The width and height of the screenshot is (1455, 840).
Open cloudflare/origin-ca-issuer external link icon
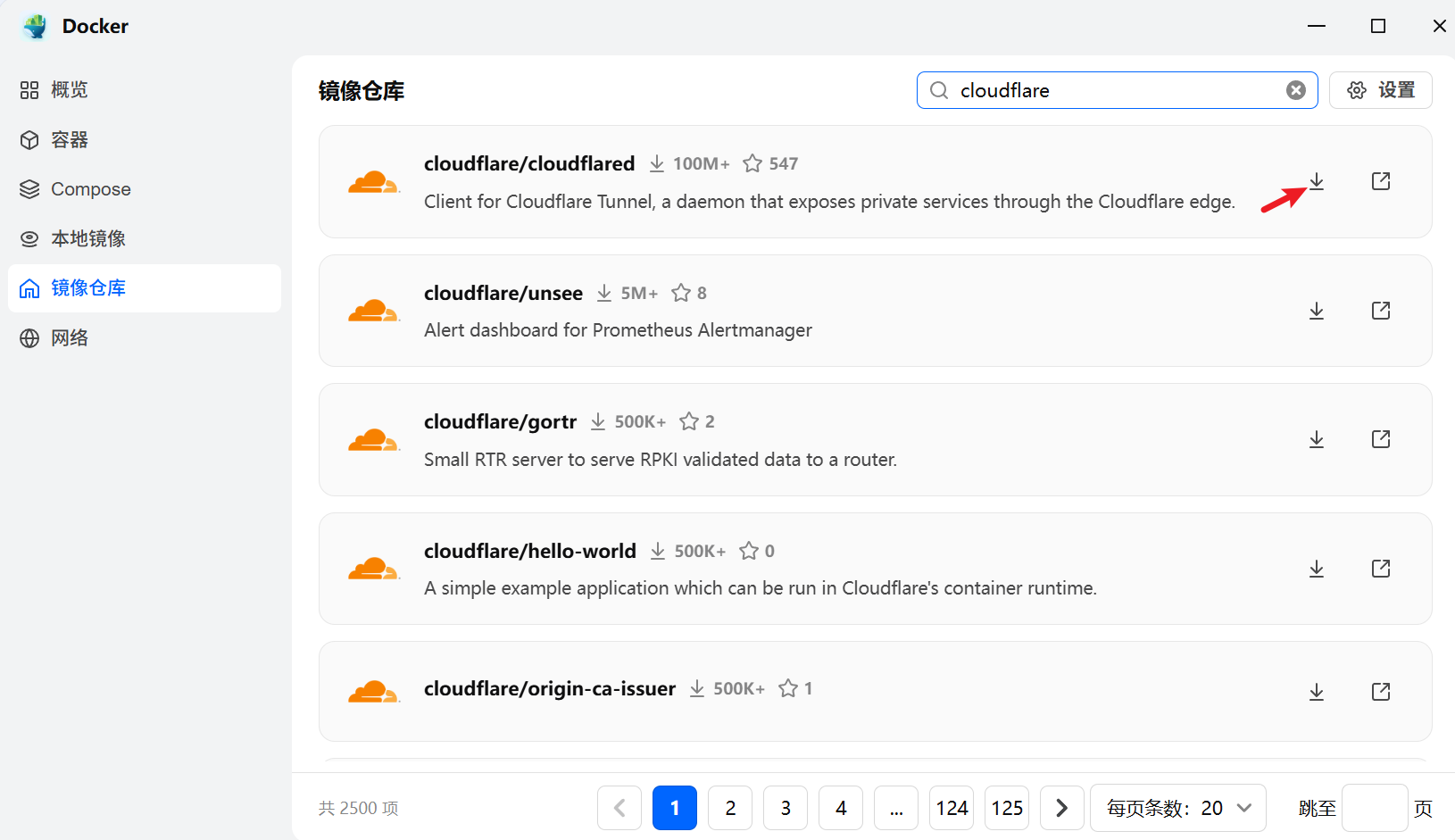point(1381,692)
